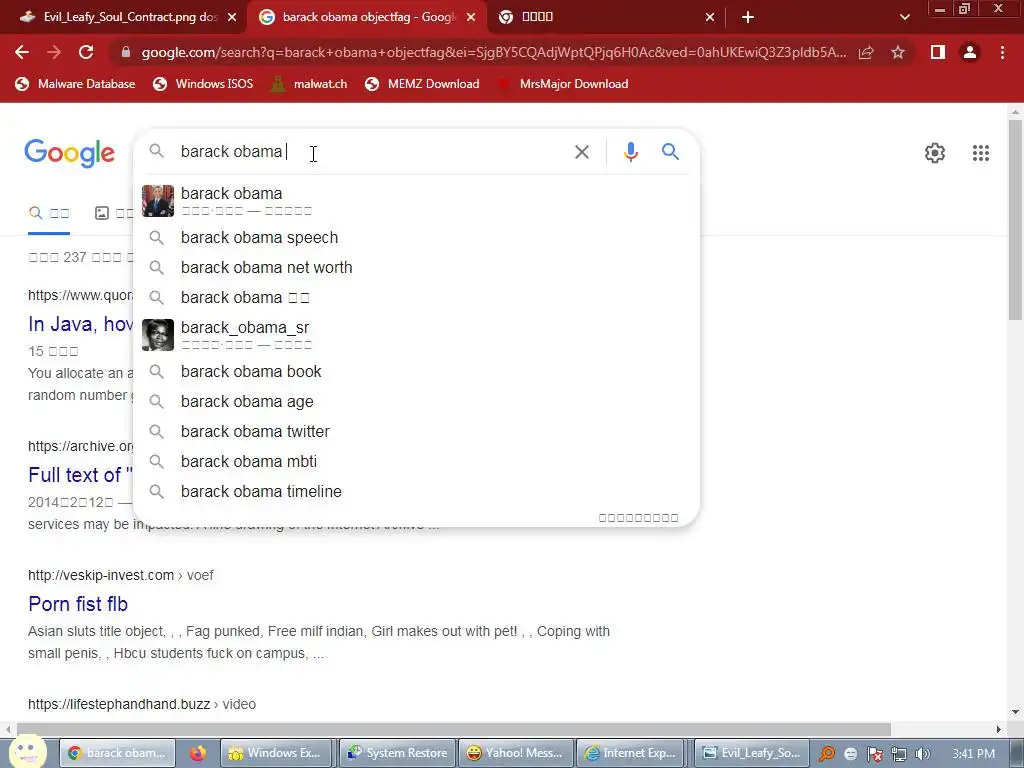Viewport: 1024px width, 768px height.
Task: Switch to Evil_Leafy_So... taskbar button
Action: (x=752, y=753)
